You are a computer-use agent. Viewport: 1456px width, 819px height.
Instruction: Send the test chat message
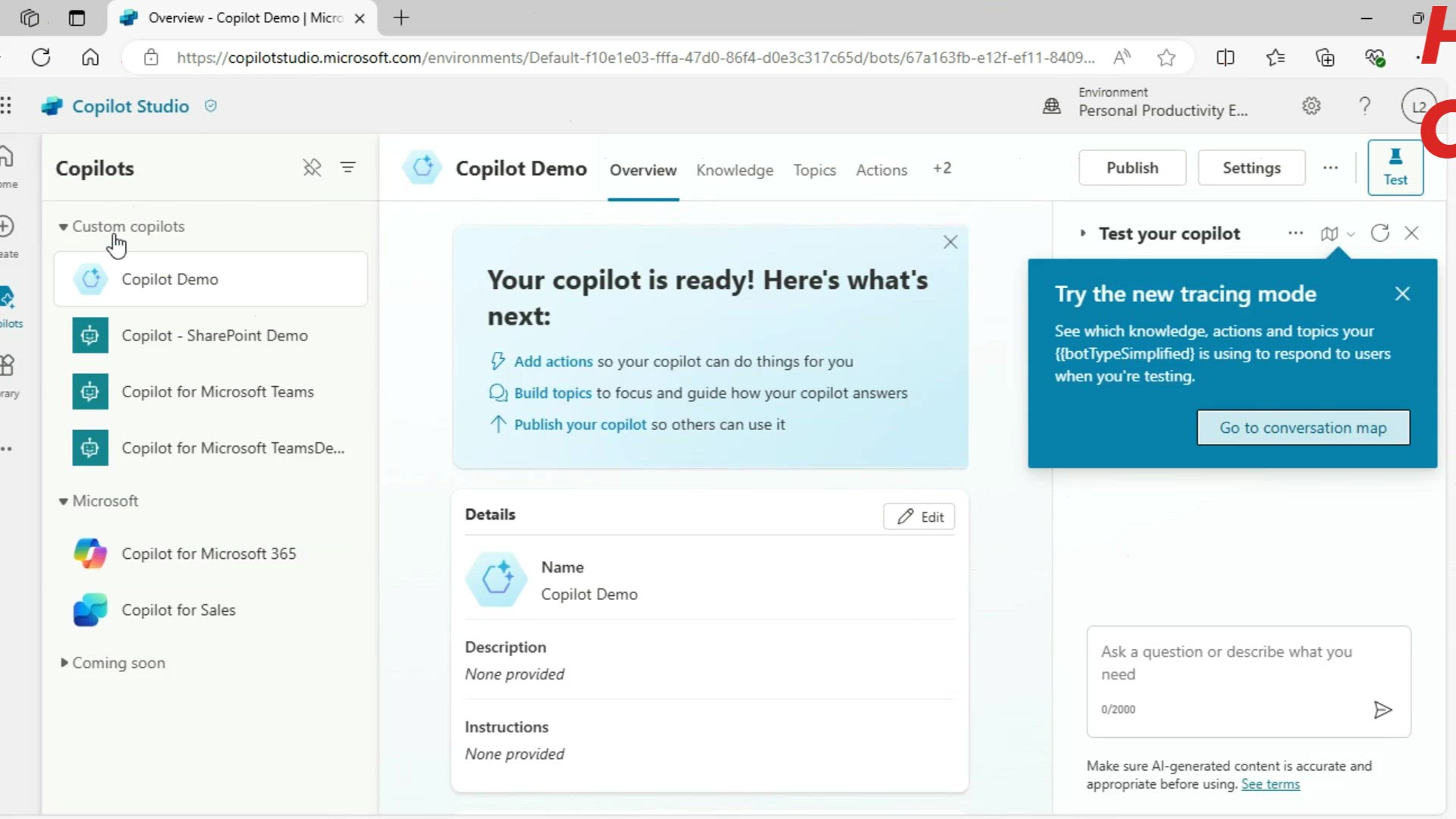pyautogui.click(x=1382, y=710)
